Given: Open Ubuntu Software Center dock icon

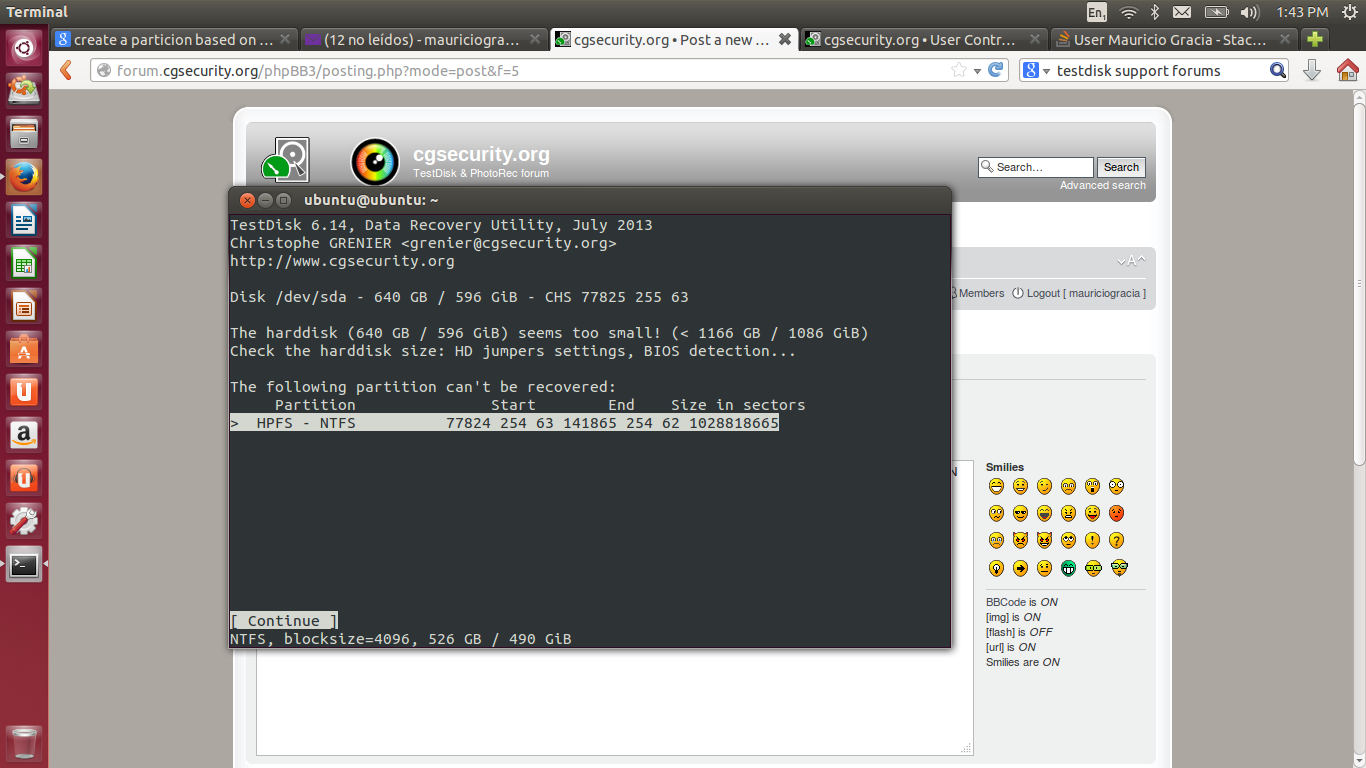Looking at the screenshot, I should [x=24, y=349].
